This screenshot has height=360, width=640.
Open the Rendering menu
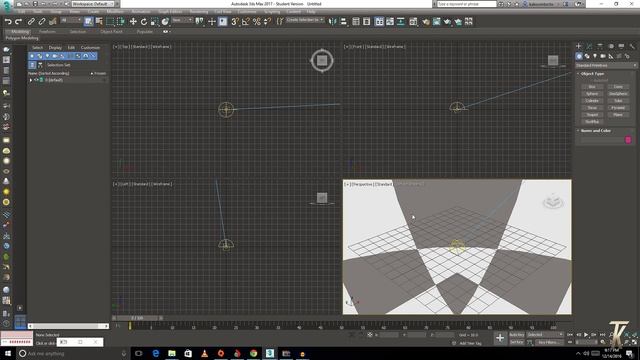(199, 12)
